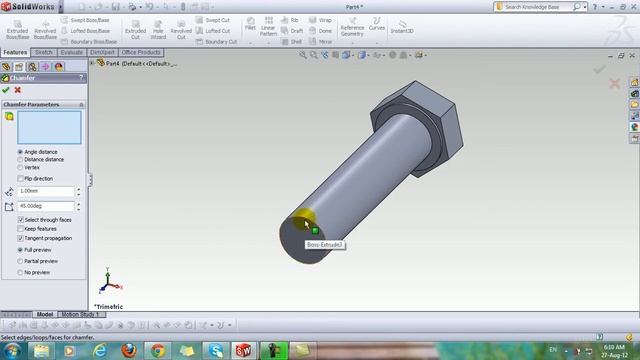Open the DisplayManager tab icon

tap(59, 67)
